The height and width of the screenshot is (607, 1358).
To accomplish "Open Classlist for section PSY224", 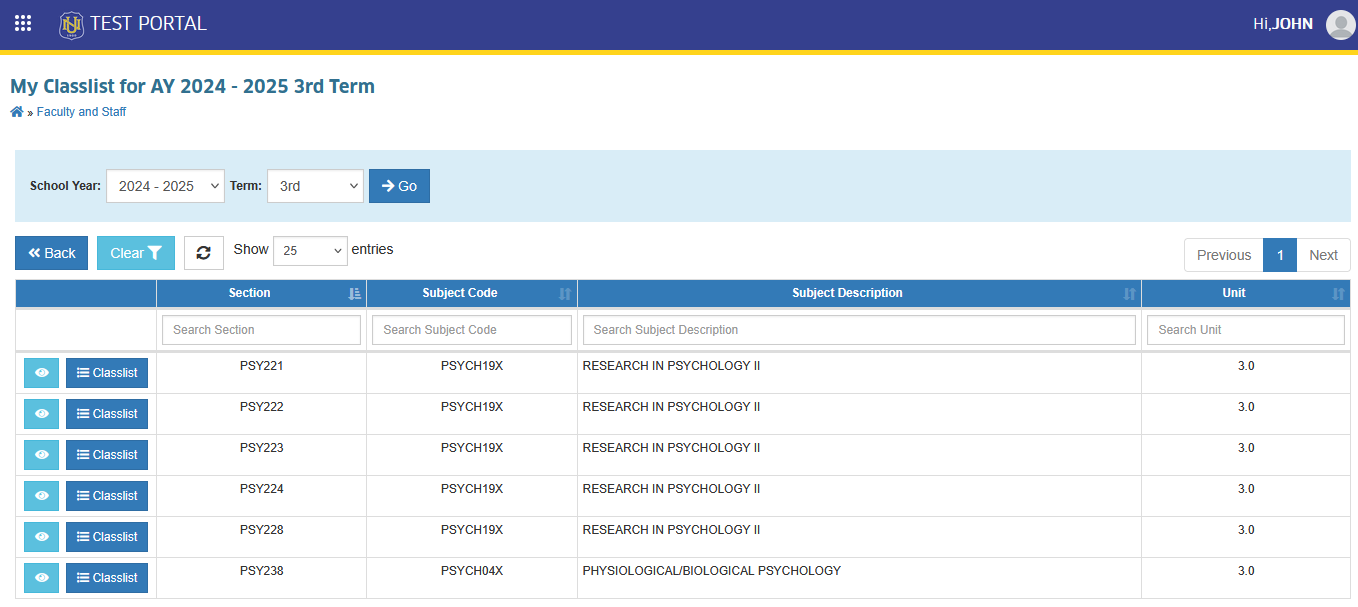I will (107, 496).
